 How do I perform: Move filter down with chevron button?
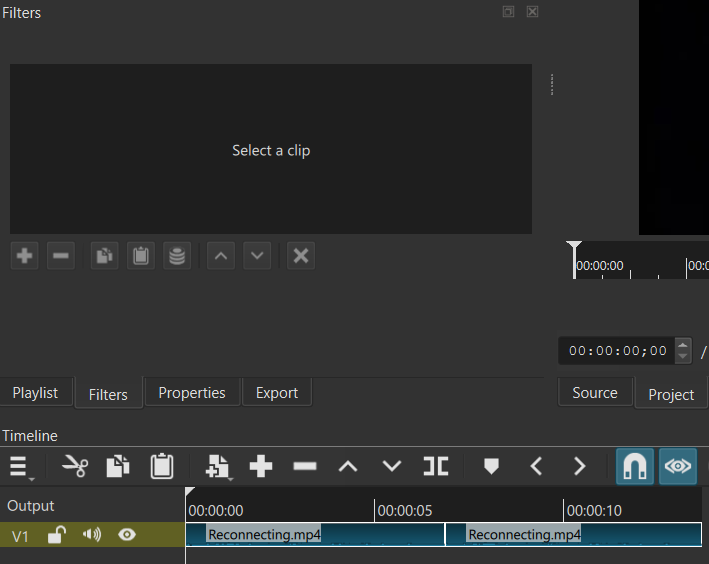click(x=258, y=256)
